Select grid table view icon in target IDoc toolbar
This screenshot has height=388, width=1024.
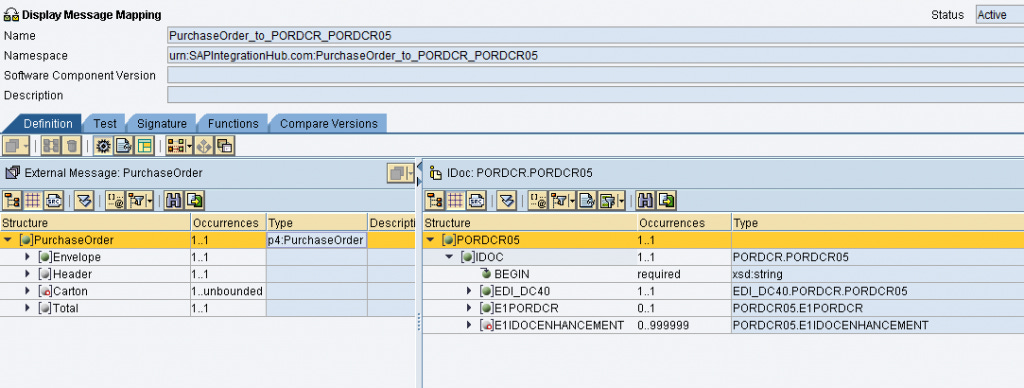(456, 200)
